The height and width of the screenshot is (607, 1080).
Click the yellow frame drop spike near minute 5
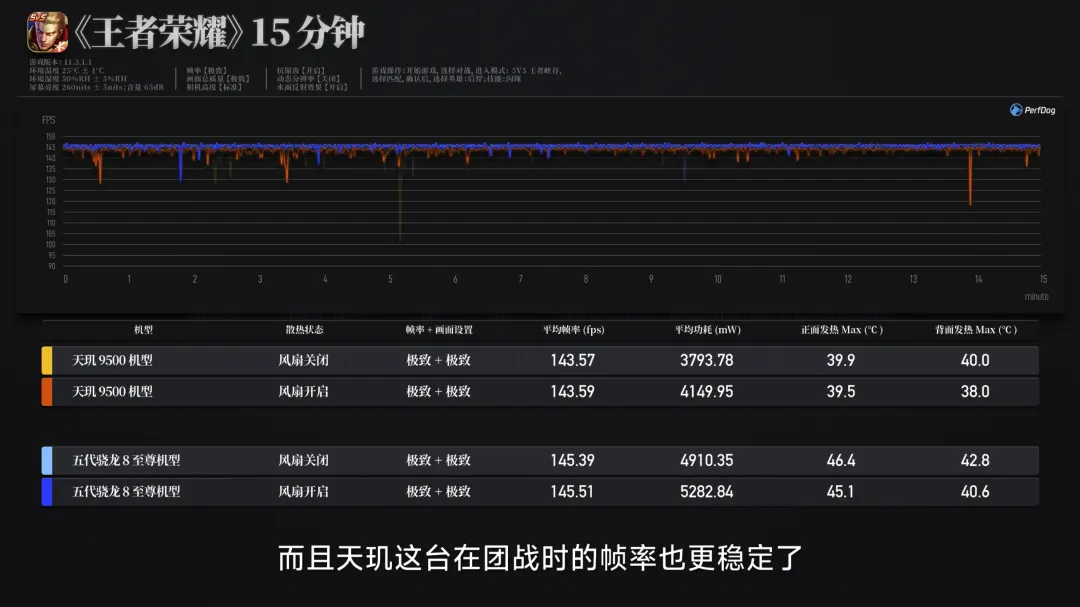tap(400, 205)
